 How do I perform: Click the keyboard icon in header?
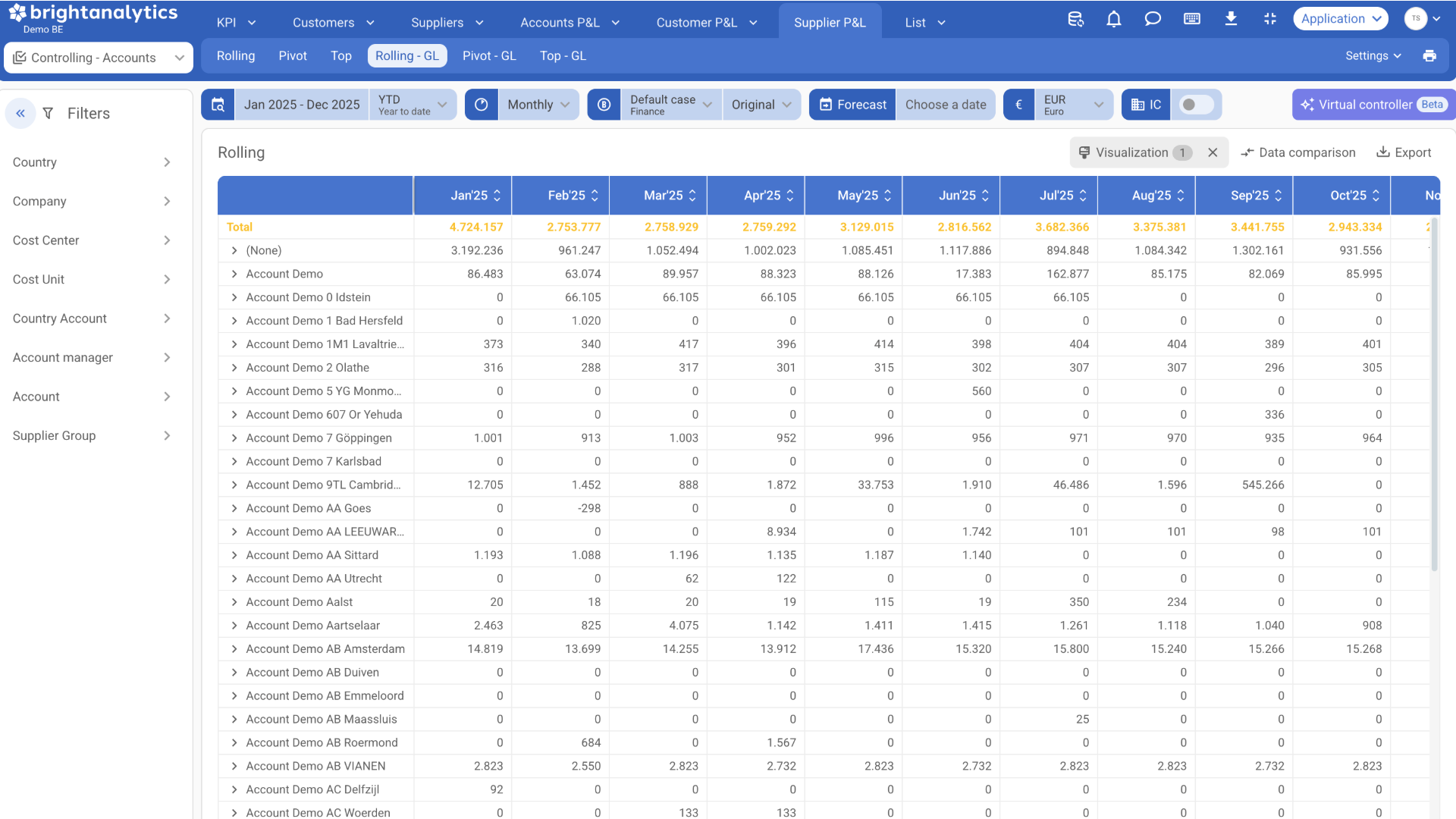tap(1191, 20)
